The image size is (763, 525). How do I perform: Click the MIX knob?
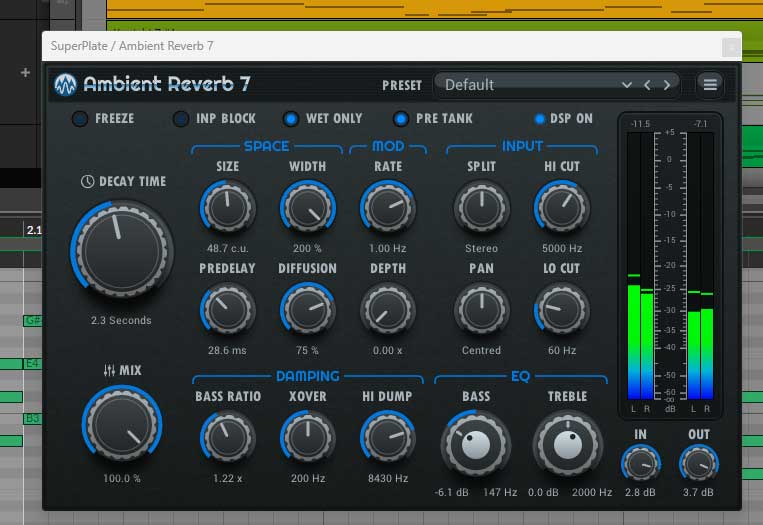point(122,424)
